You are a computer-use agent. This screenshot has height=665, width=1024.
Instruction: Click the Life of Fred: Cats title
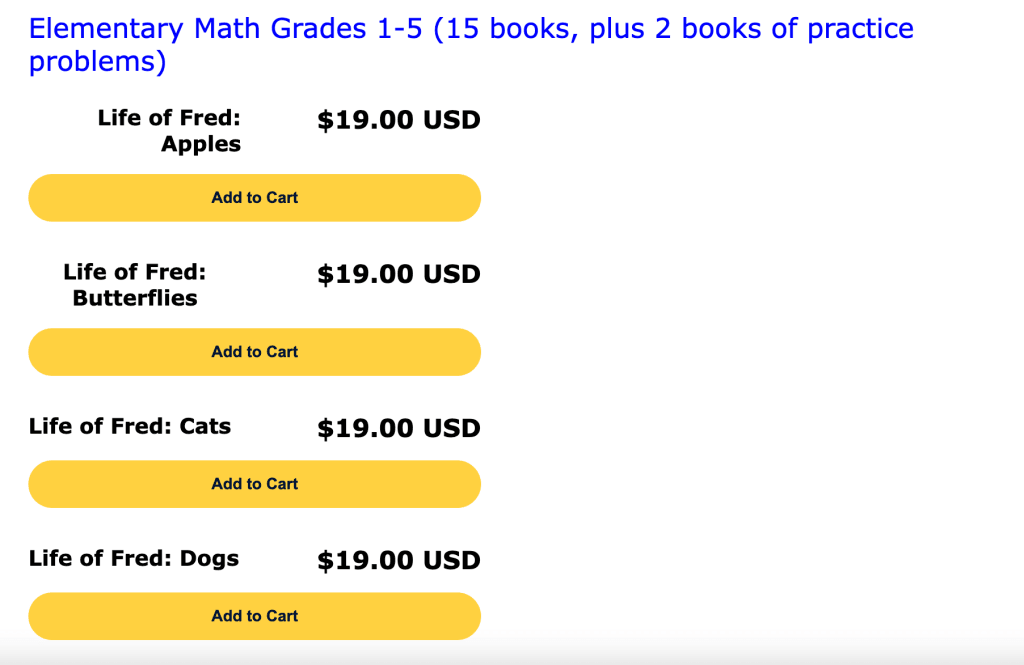130,426
